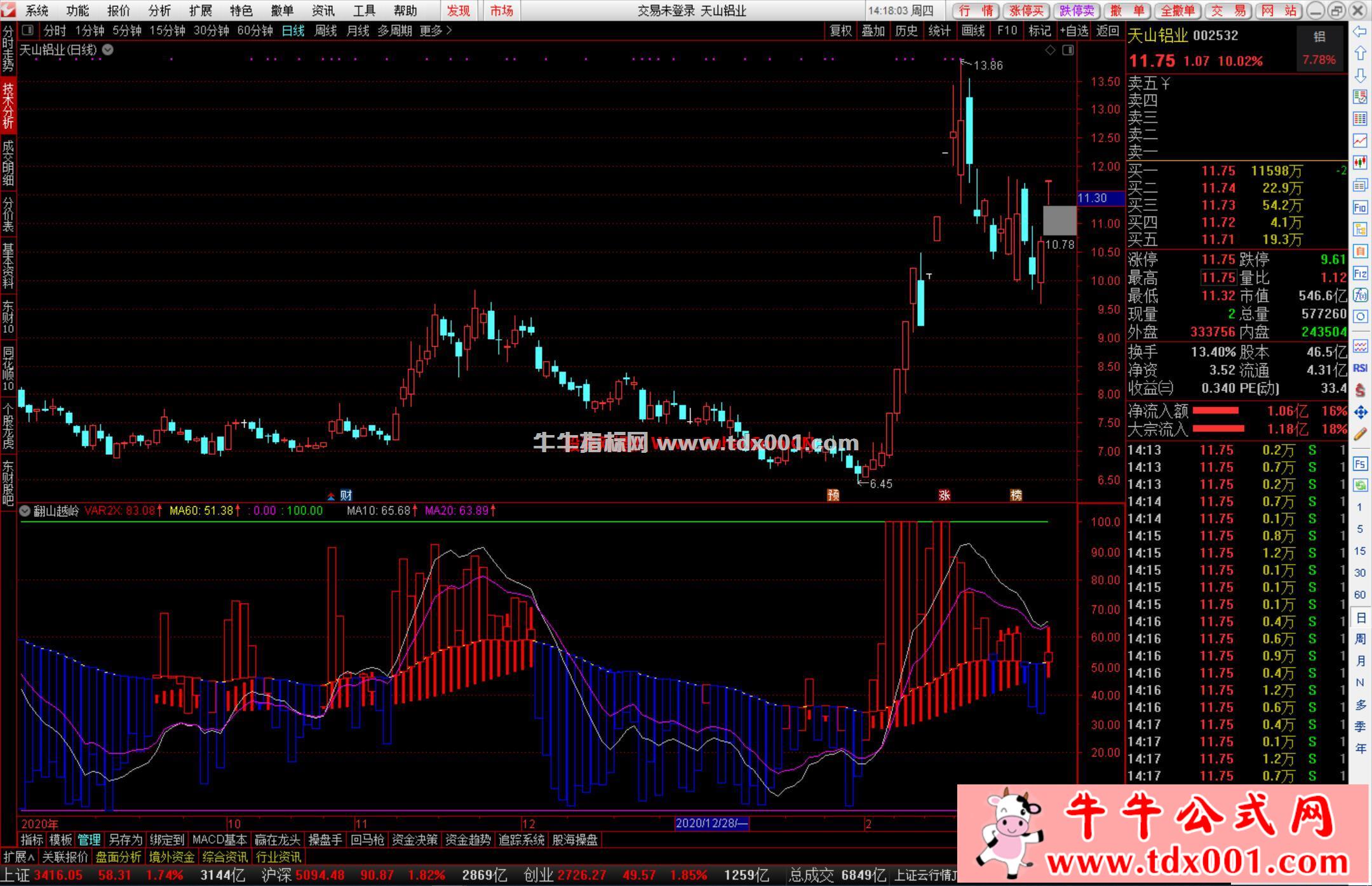The height and width of the screenshot is (886, 1372).
Task: Click the up arrow in the right toolbar
Action: 1360,53
